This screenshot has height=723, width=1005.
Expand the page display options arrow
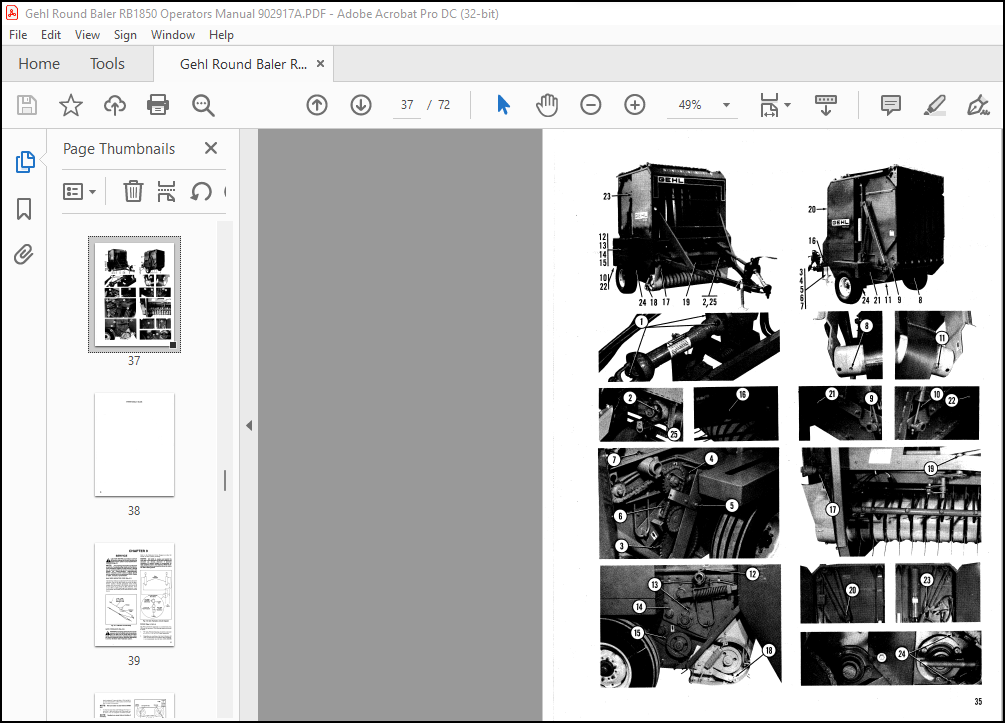[x=788, y=105]
